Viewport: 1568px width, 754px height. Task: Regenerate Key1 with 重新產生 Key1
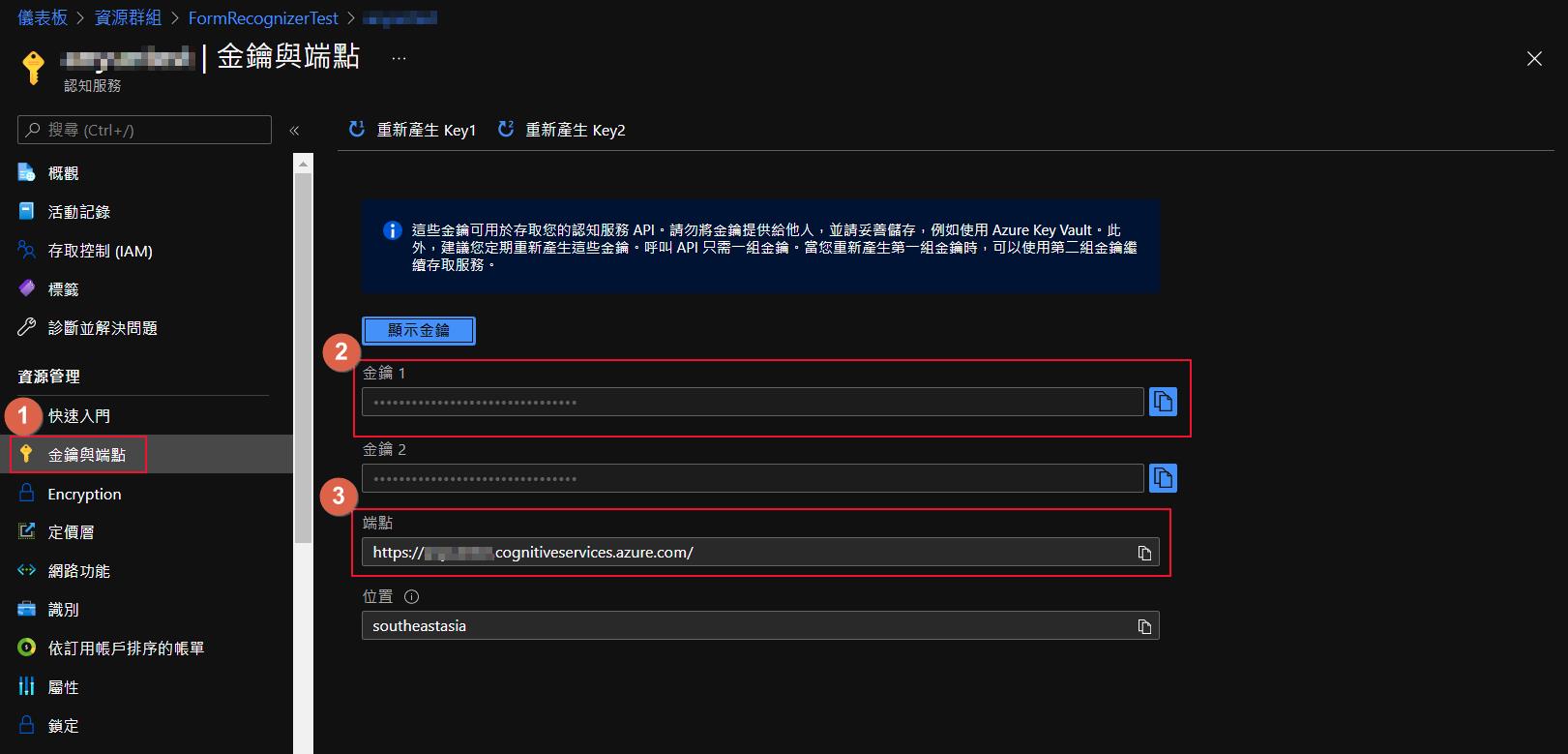point(412,130)
